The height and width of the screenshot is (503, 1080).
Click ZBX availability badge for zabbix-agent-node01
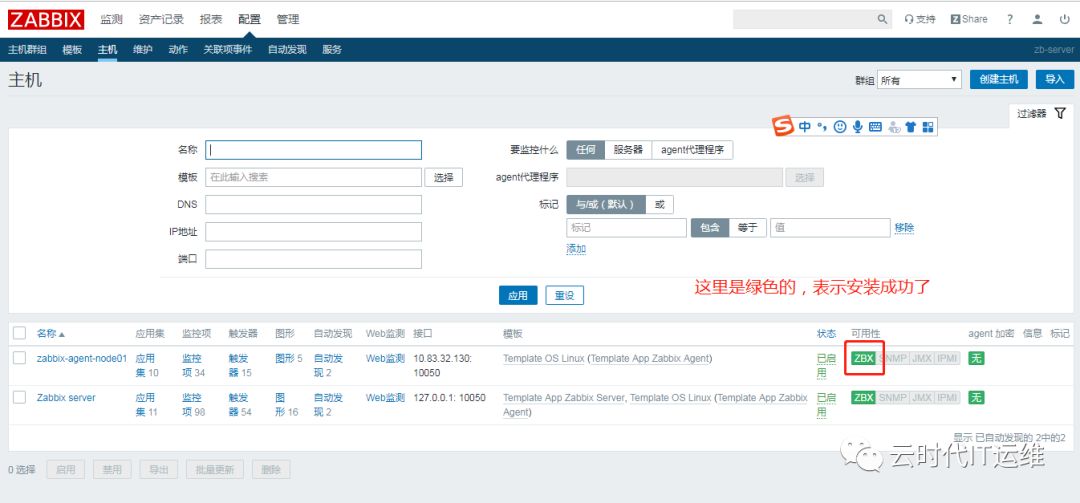point(864,358)
